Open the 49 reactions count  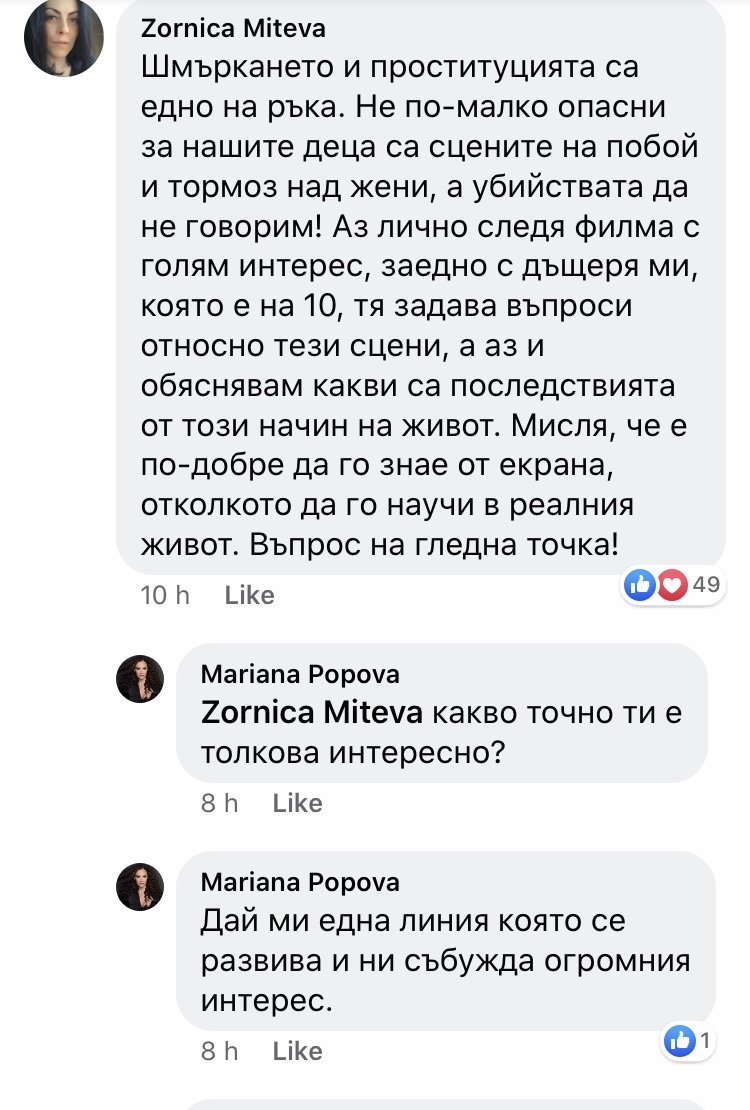pyautogui.click(x=706, y=585)
